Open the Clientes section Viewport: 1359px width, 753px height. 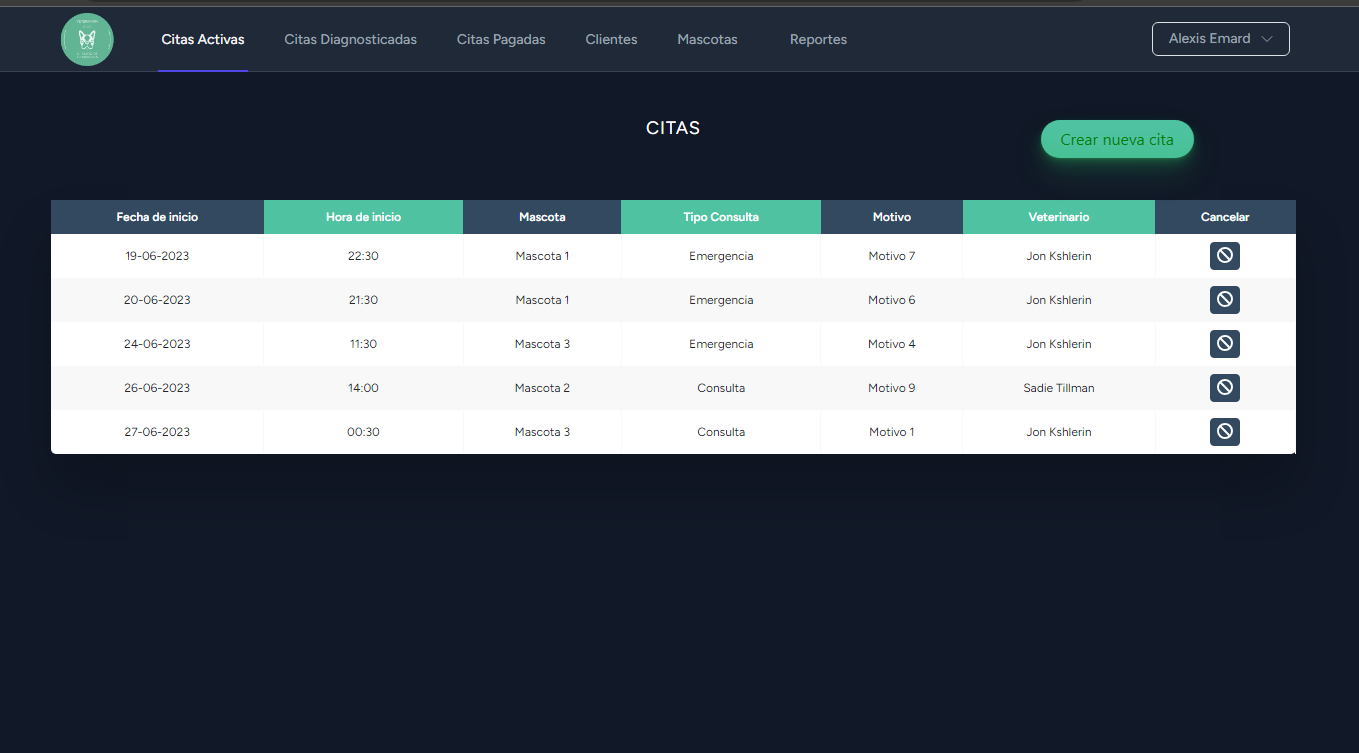(611, 40)
